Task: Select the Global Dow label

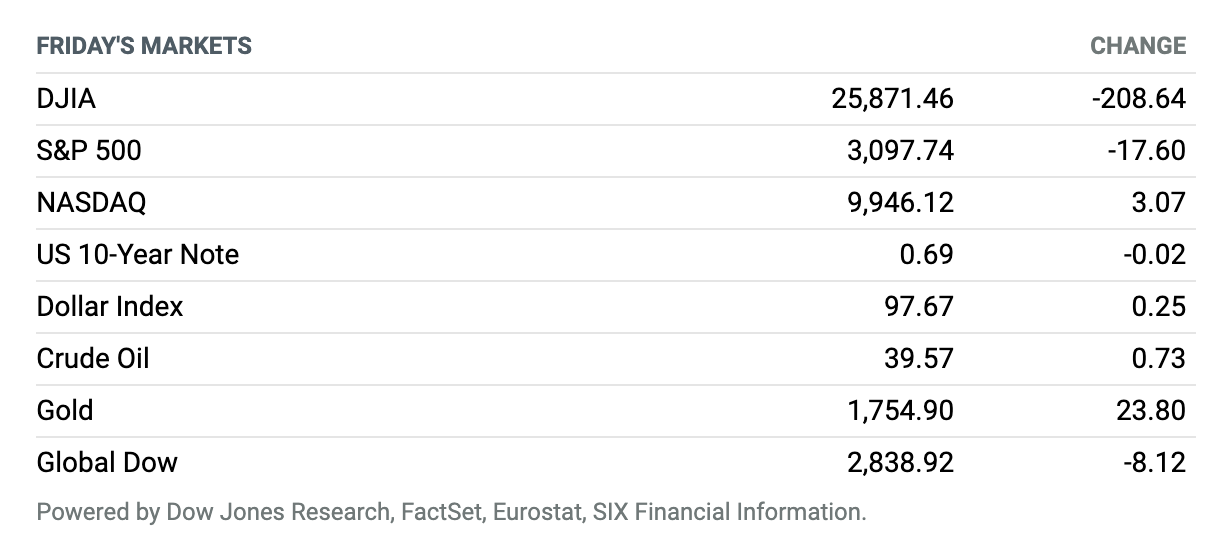Action: 107,462
